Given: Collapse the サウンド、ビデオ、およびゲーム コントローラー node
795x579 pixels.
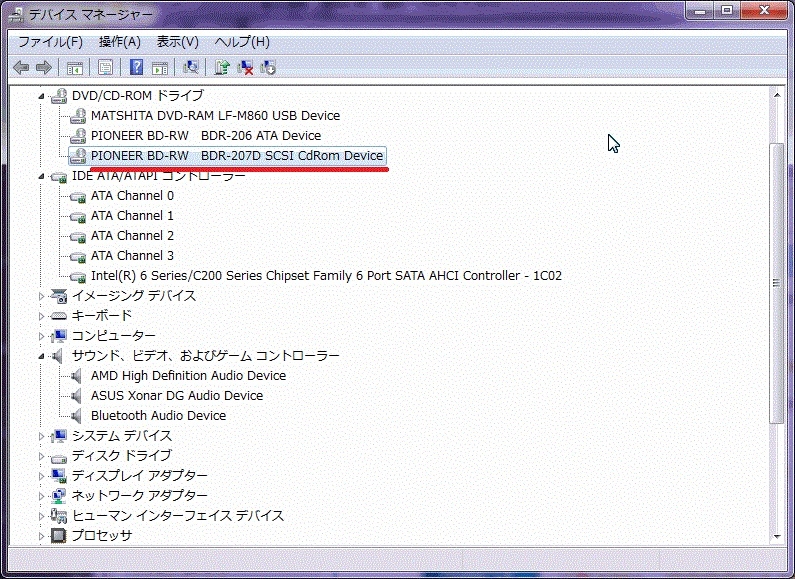Looking at the screenshot, I should tap(41, 356).
